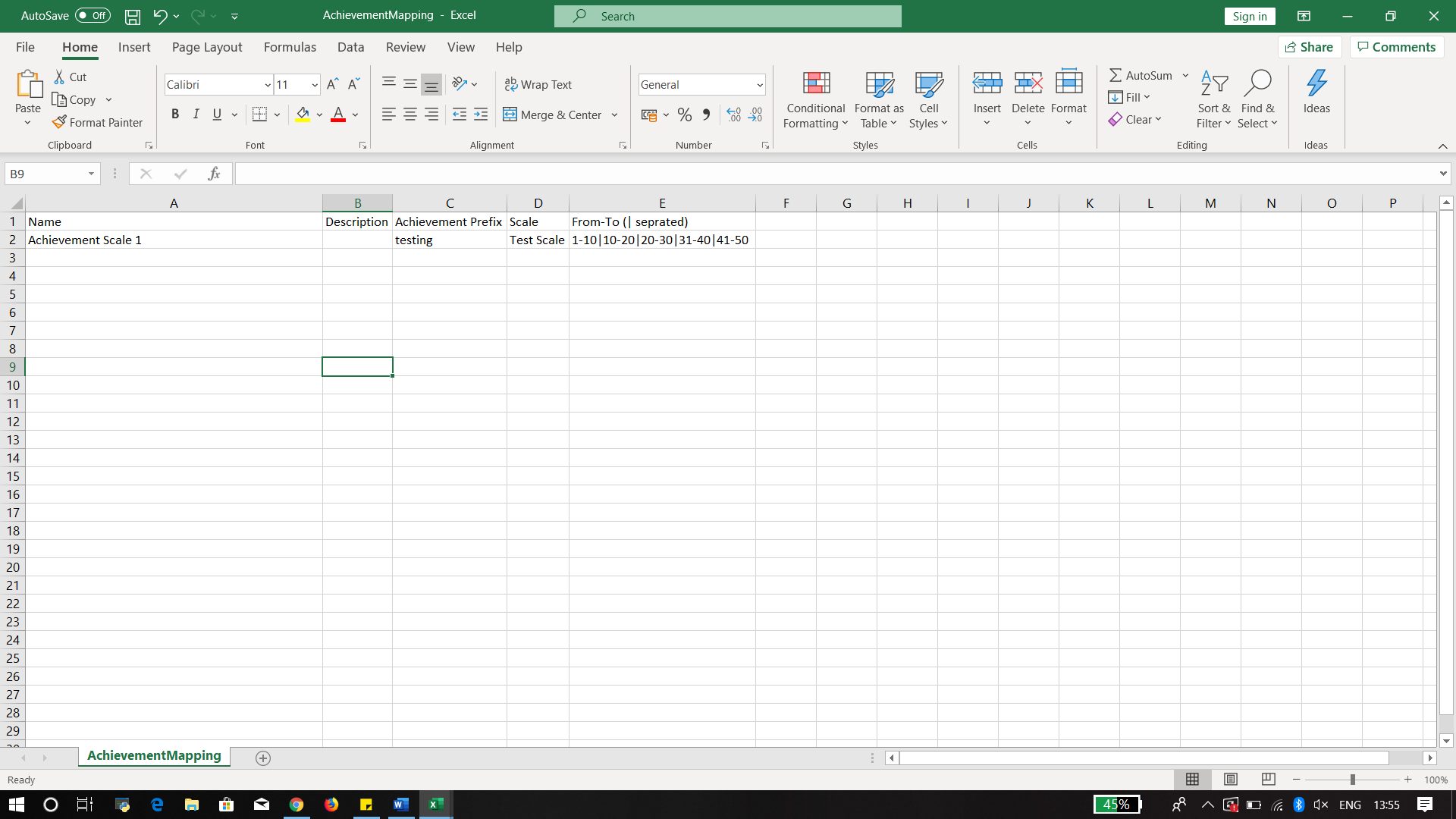Screen dimensions: 1456x819
Task: Open the Ideas lightning bolt icon
Action: 1316,83
